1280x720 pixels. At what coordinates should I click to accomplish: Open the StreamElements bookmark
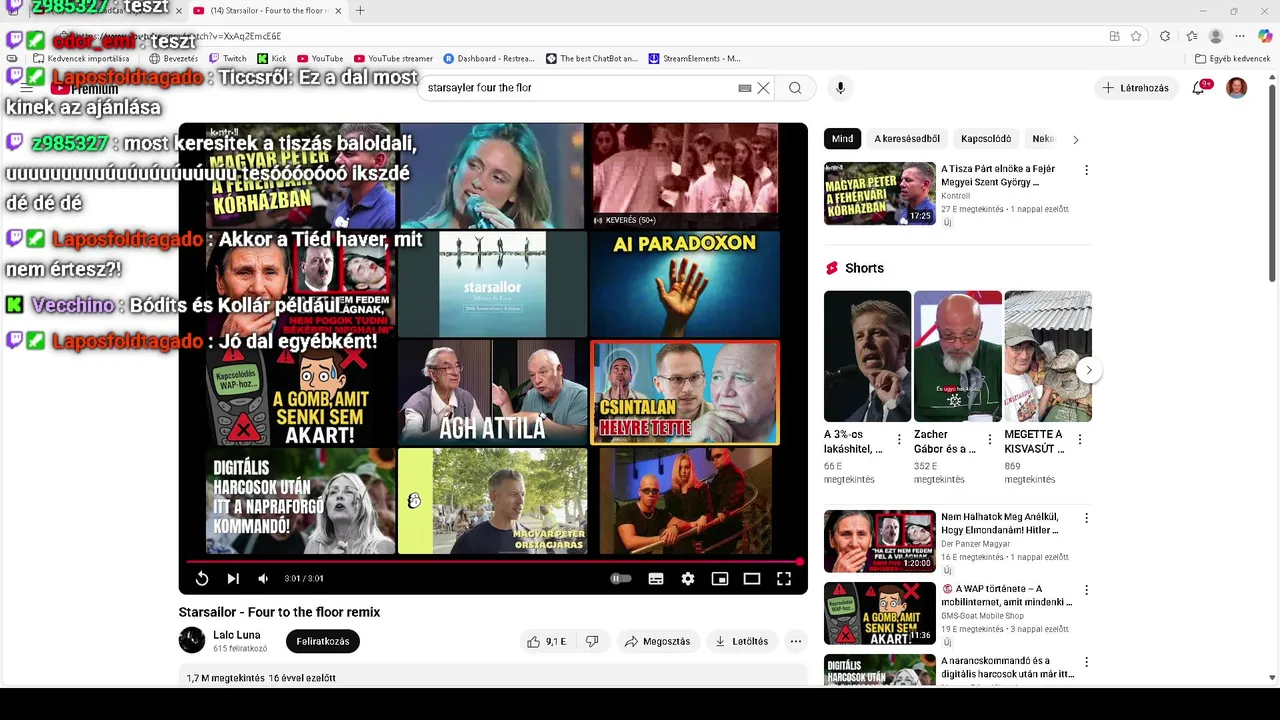695,58
